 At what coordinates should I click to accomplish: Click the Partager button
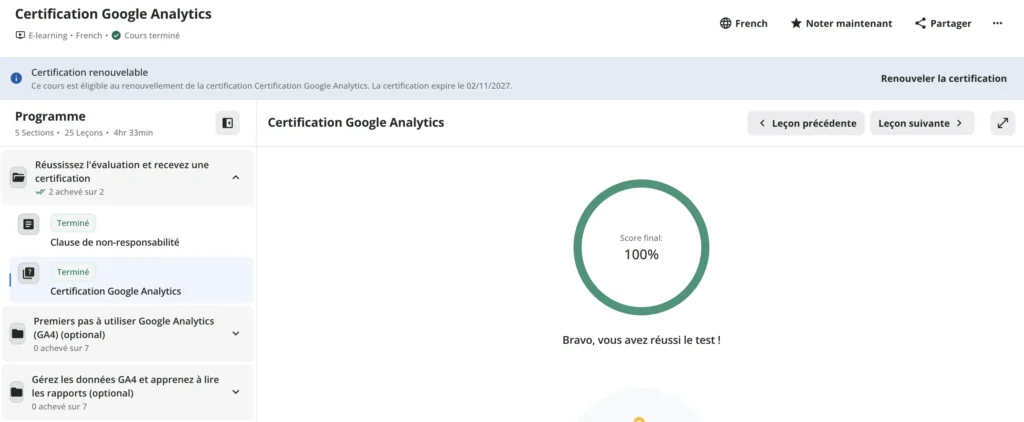(943, 24)
